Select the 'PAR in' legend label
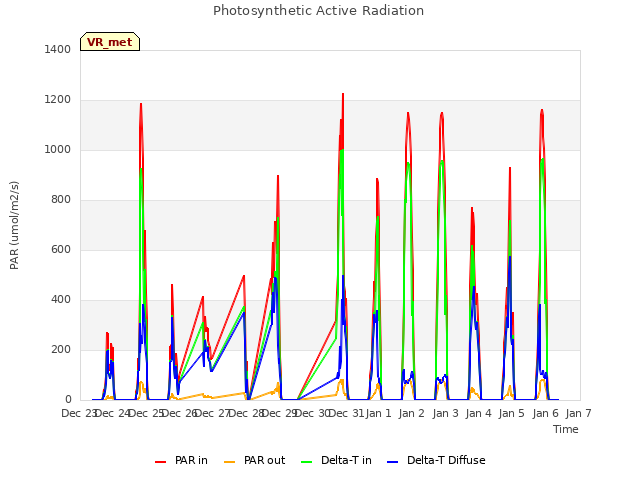This screenshot has width=640, height=480. 191,460
